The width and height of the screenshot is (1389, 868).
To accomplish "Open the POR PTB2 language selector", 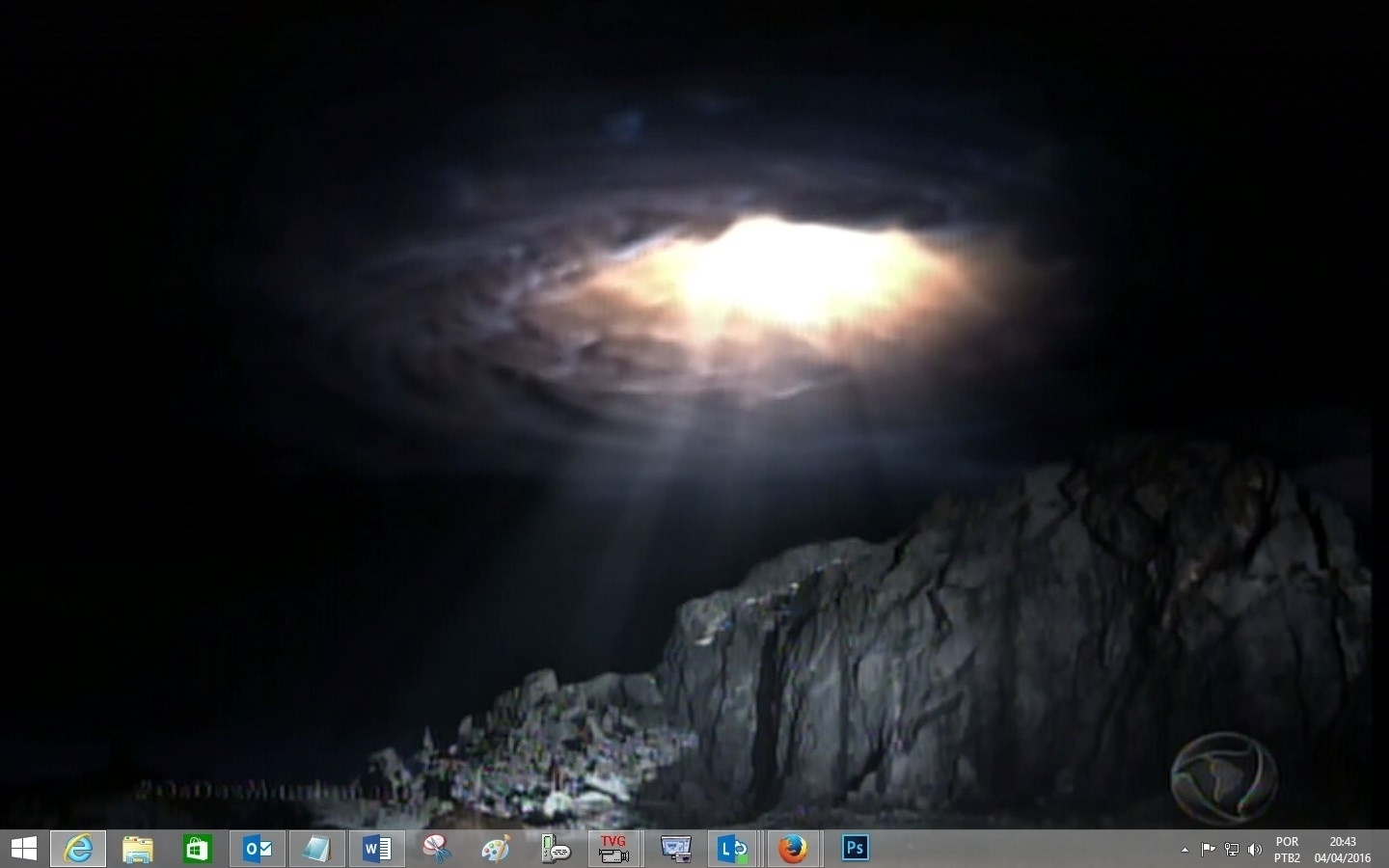I will click(x=1287, y=850).
